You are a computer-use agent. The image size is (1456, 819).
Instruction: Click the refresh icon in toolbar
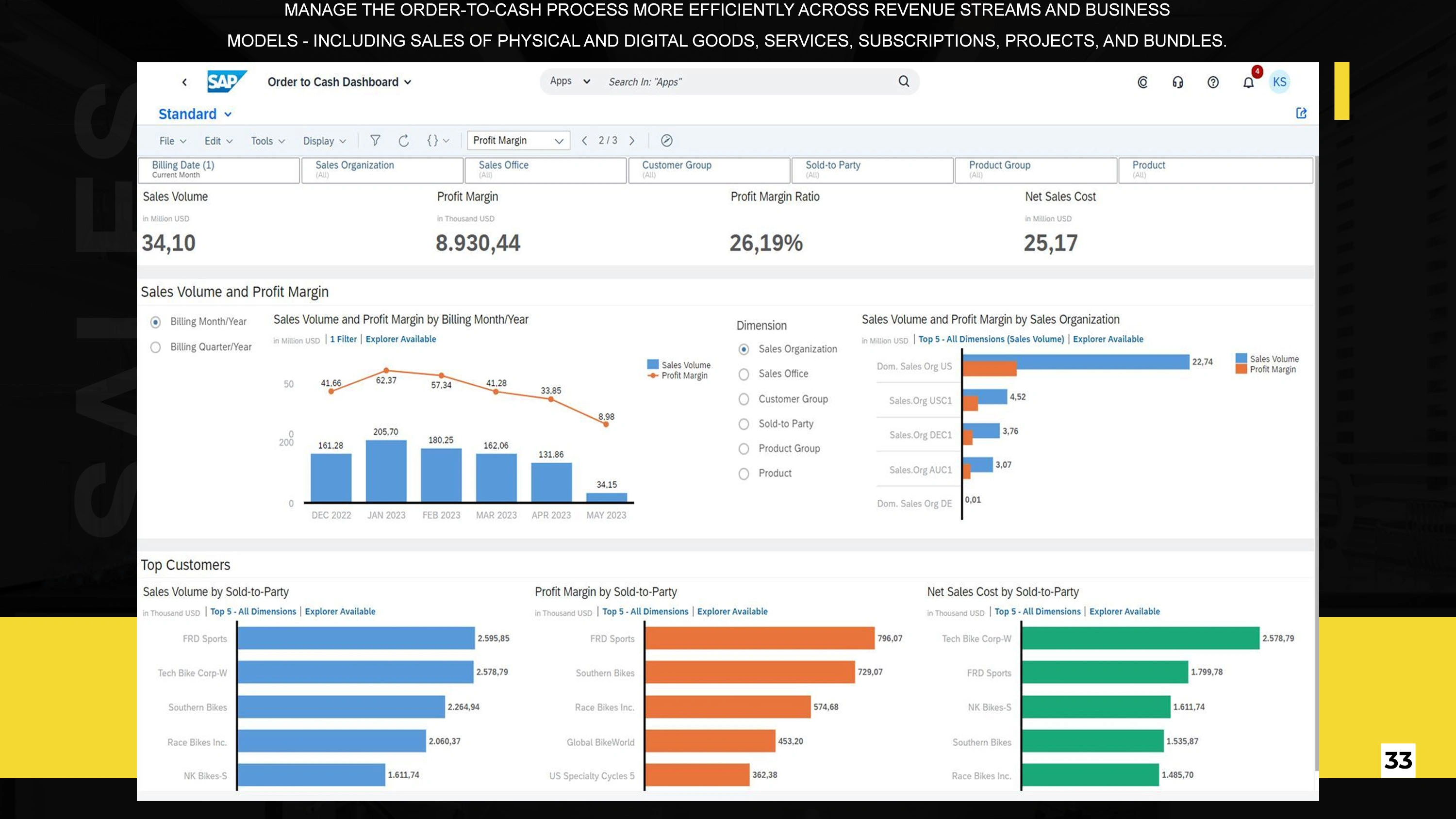[x=404, y=141]
